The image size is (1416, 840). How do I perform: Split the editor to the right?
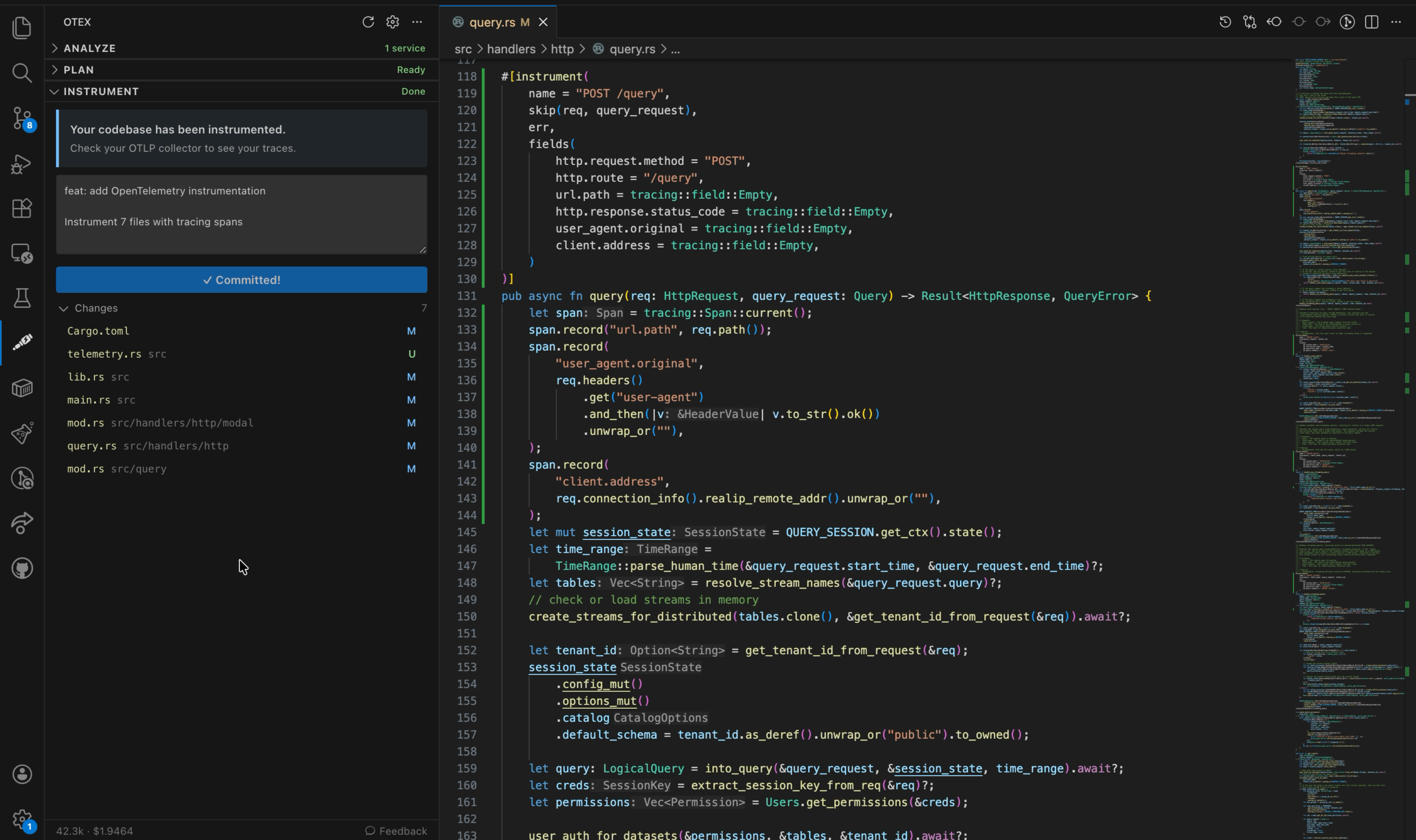pos(1372,22)
